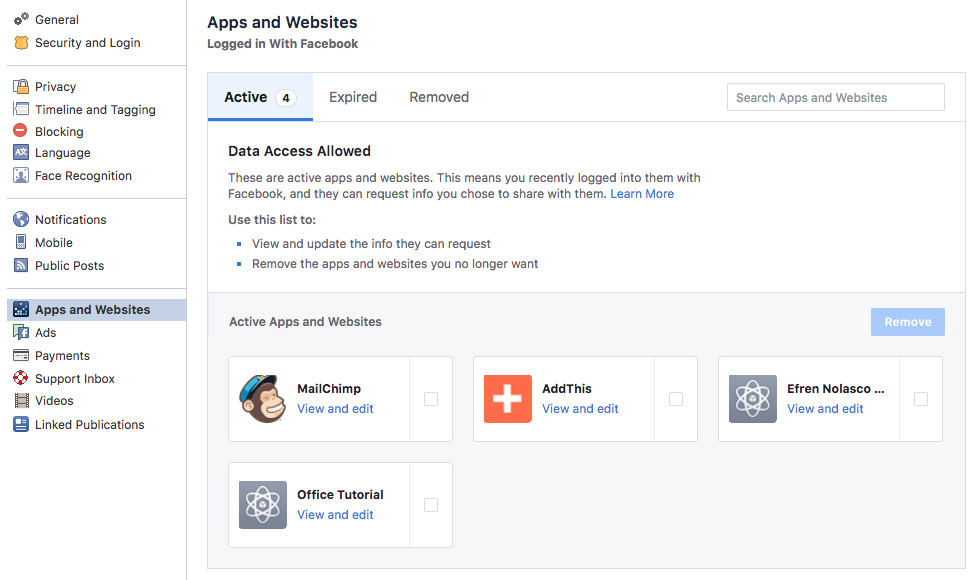Click the Notifications globe icon
Screen dimensions: 980x580
point(21,219)
